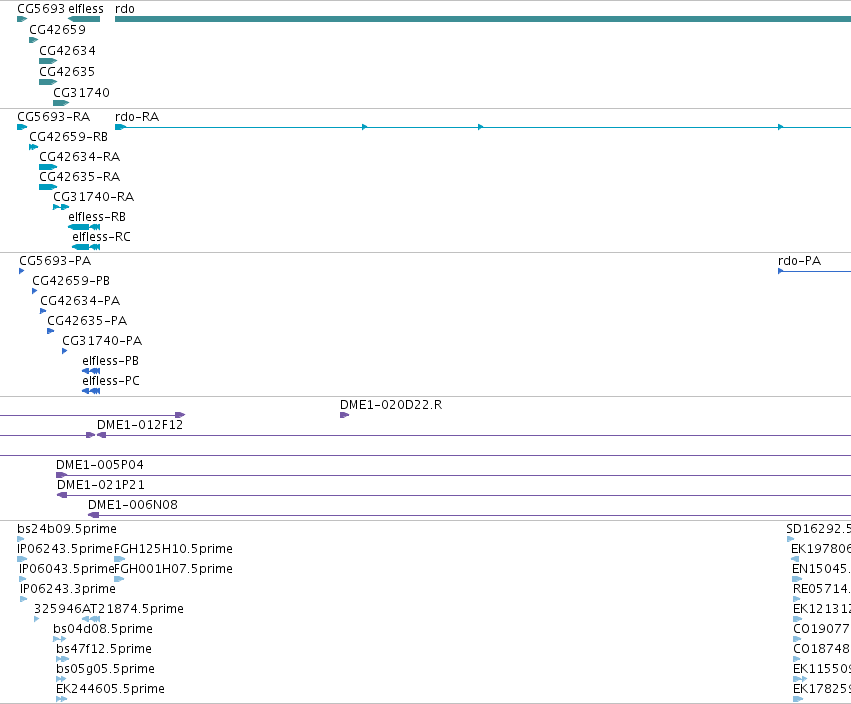
Task: Open the CG31740 gene label
Action: pyautogui.click(x=81, y=93)
